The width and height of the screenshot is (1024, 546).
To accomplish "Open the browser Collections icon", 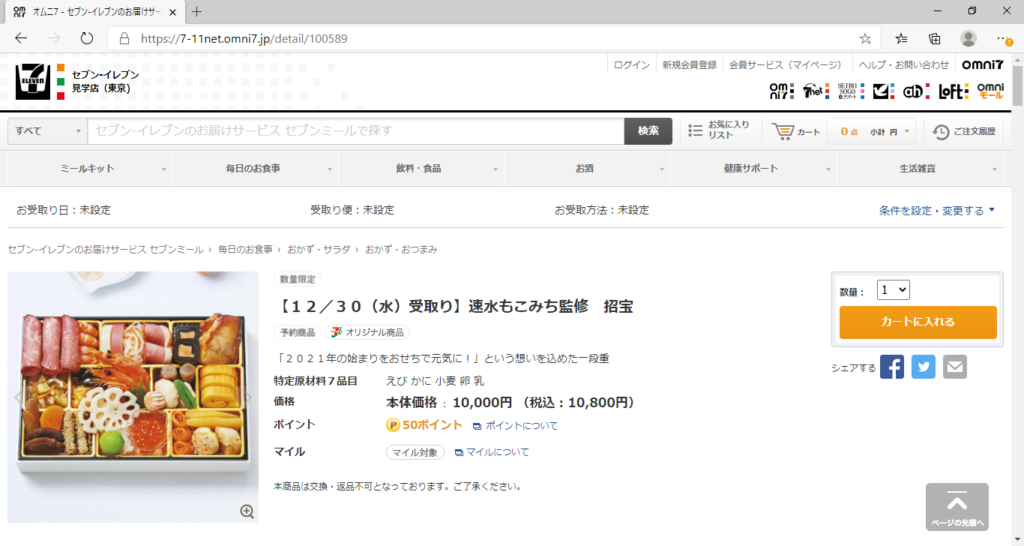I will tap(935, 39).
